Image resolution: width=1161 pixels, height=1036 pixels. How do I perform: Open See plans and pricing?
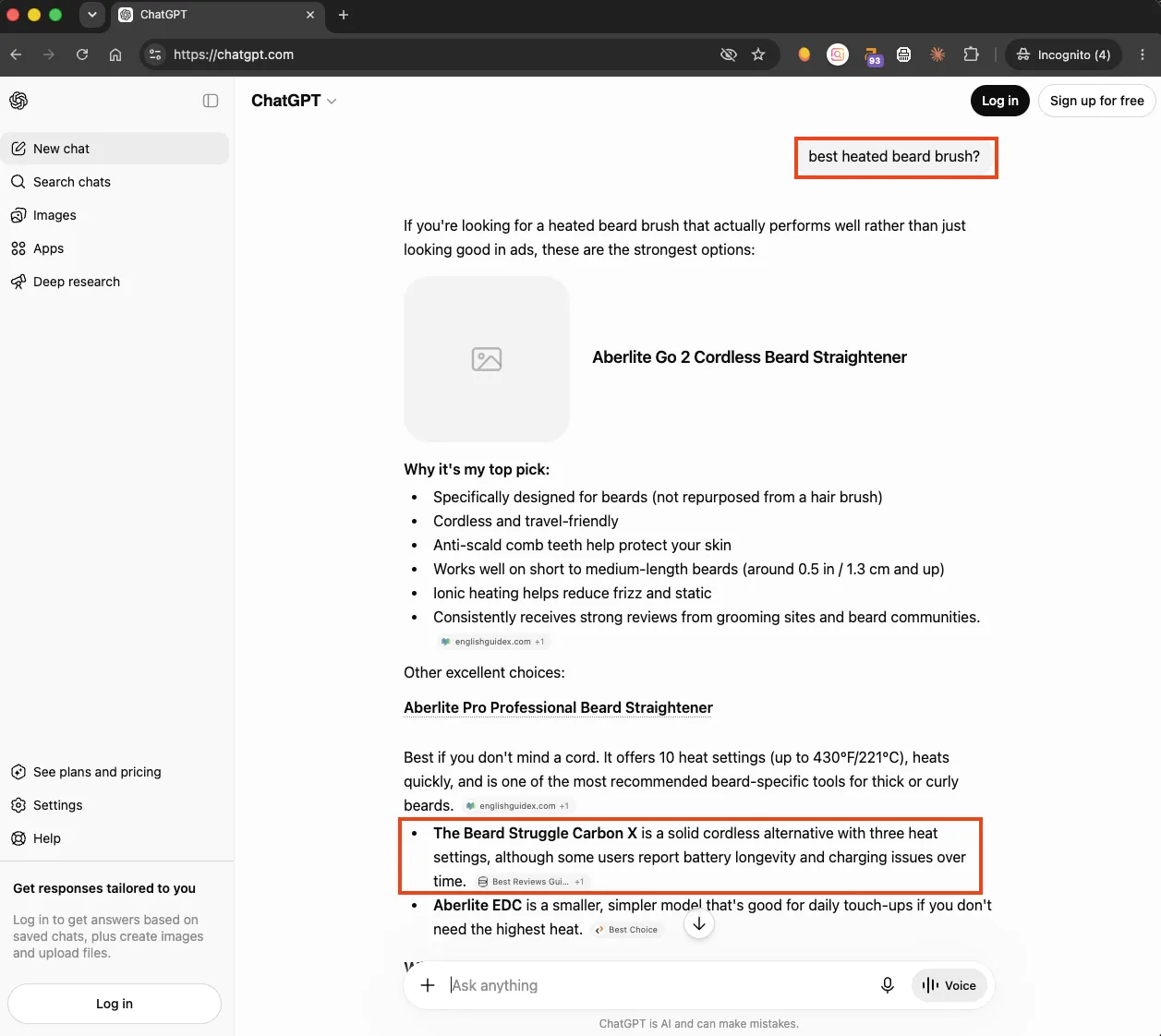click(x=115, y=772)
